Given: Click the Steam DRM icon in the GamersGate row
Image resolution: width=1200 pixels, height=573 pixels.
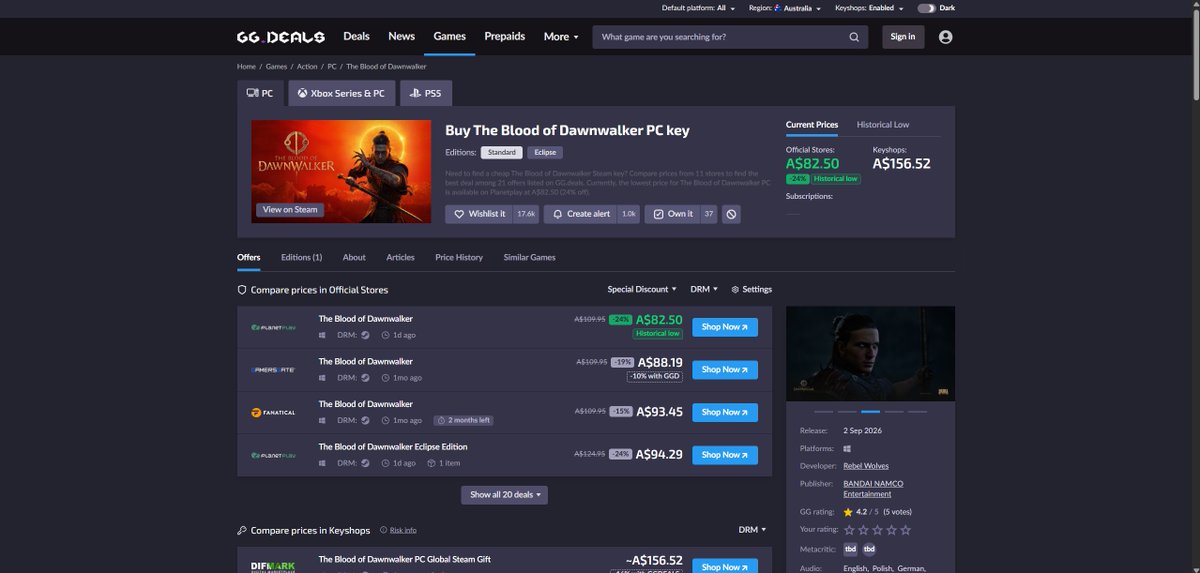Looking at the screenshot, I should (x=365, y=378).
